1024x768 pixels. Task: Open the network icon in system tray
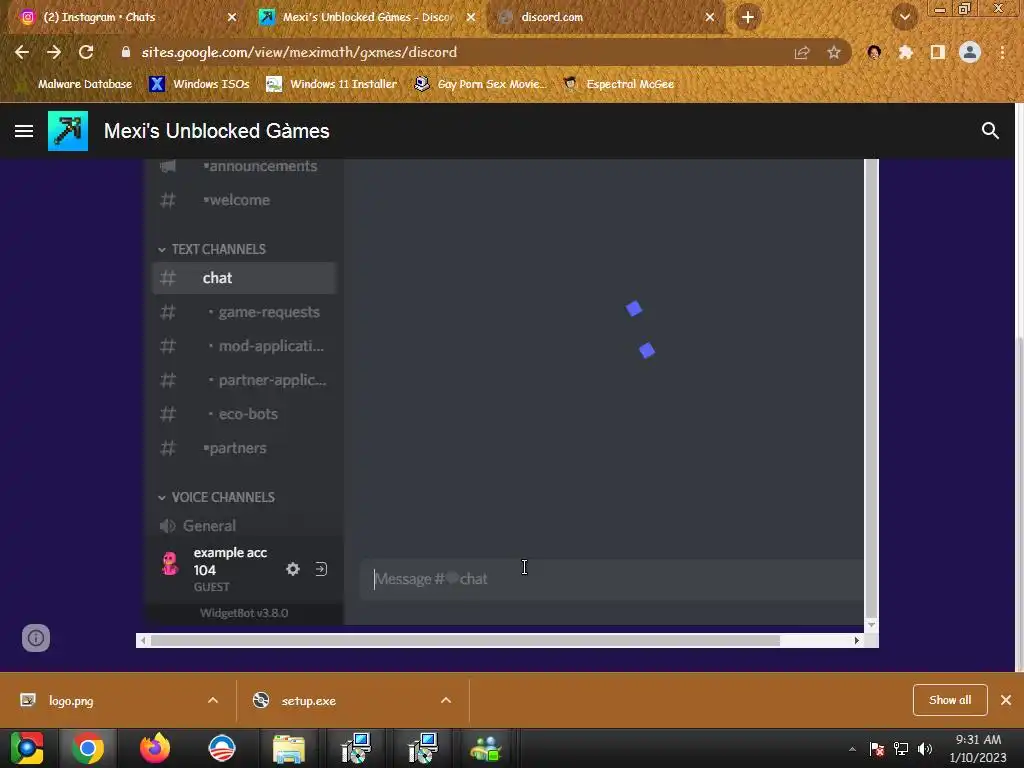pos(901,749)
